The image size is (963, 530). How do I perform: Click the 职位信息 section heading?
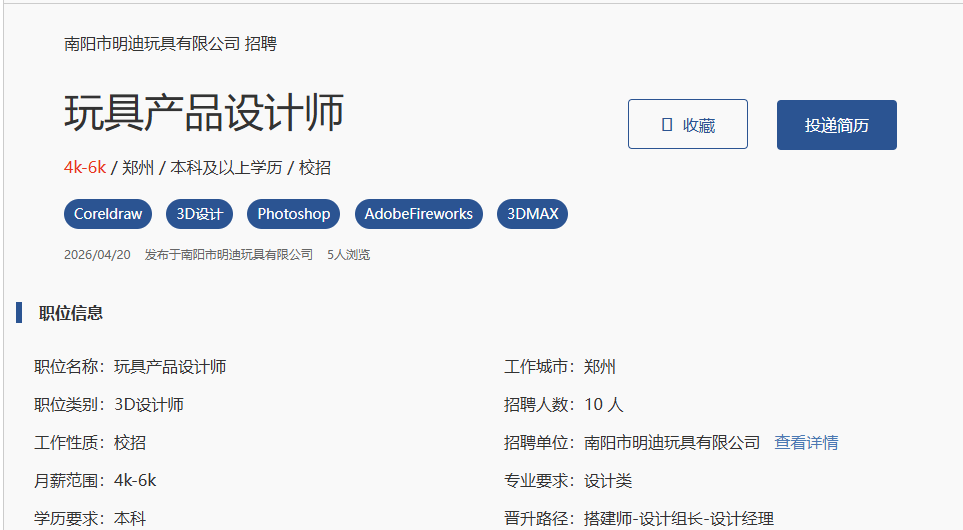[x=70, y=313]
